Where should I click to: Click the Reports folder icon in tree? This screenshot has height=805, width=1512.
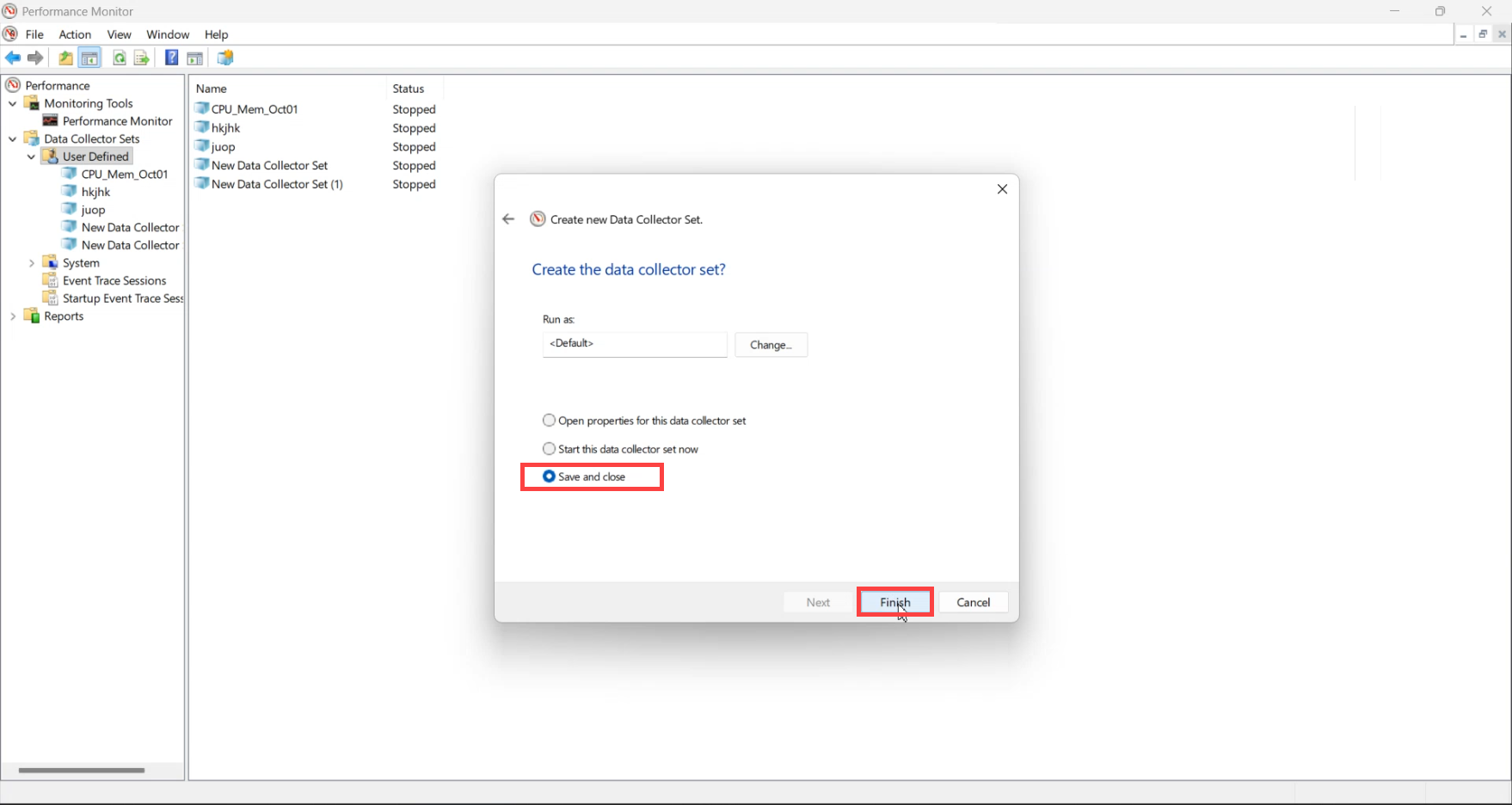(32, 316)
